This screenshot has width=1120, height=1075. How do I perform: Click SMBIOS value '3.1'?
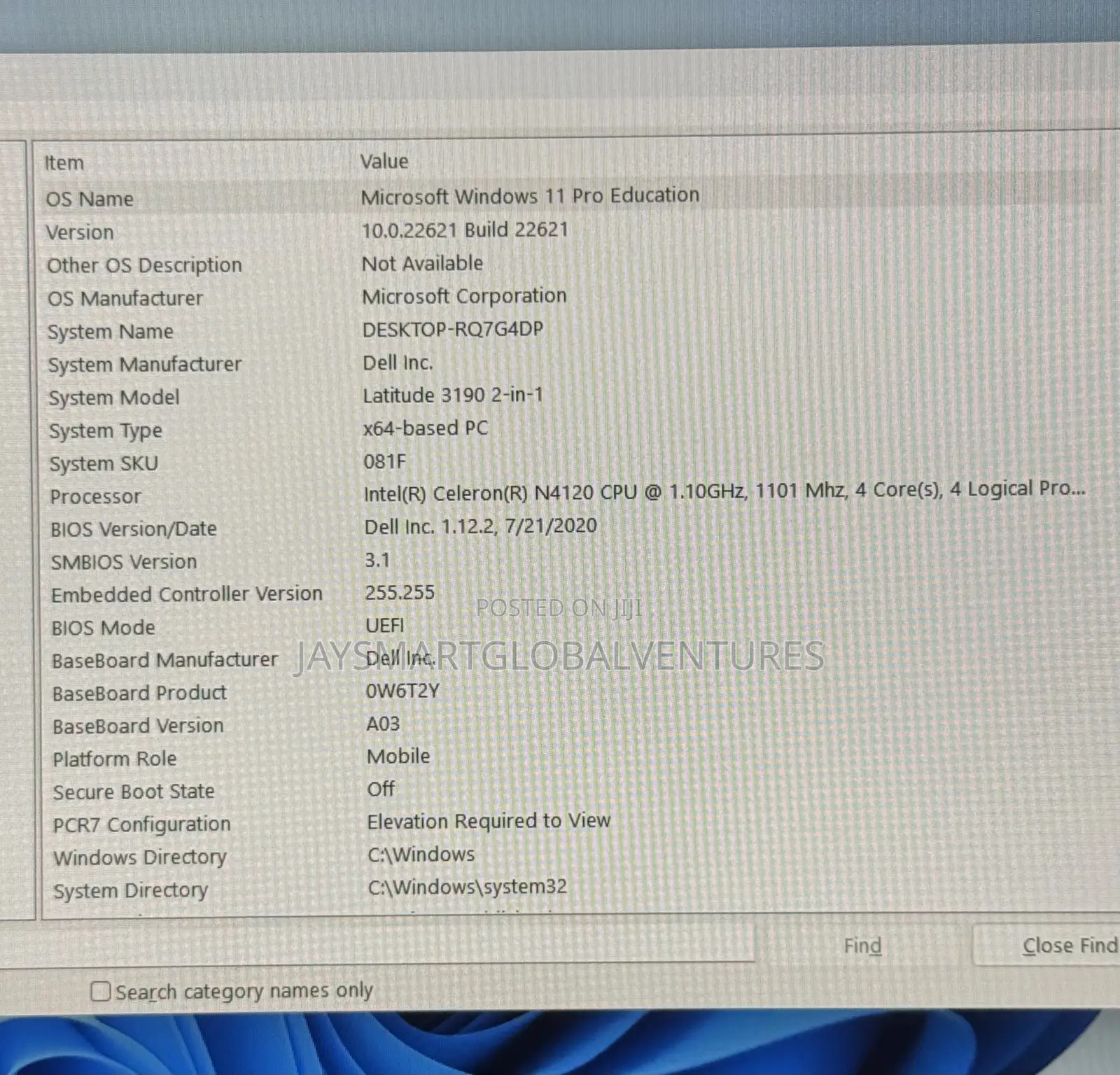click(377, 560)
